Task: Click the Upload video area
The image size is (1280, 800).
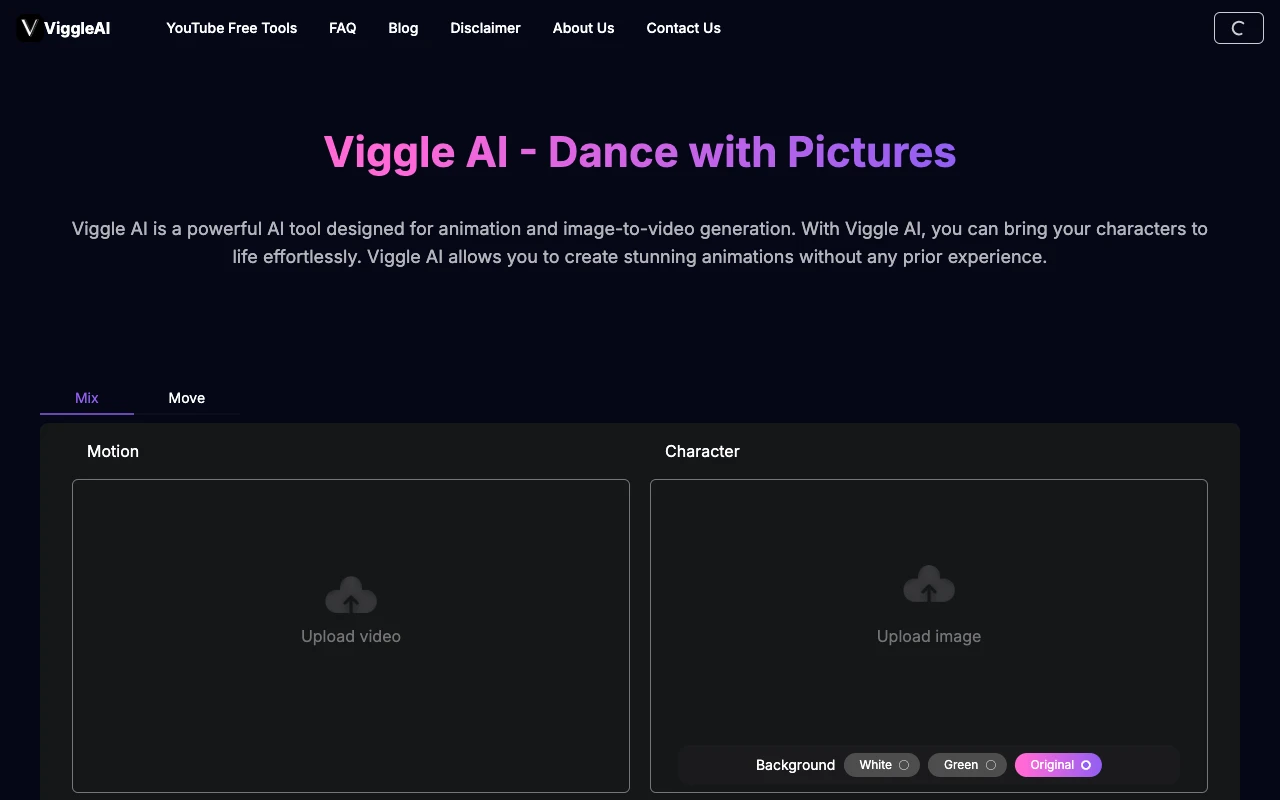Action: coord(350,636)
